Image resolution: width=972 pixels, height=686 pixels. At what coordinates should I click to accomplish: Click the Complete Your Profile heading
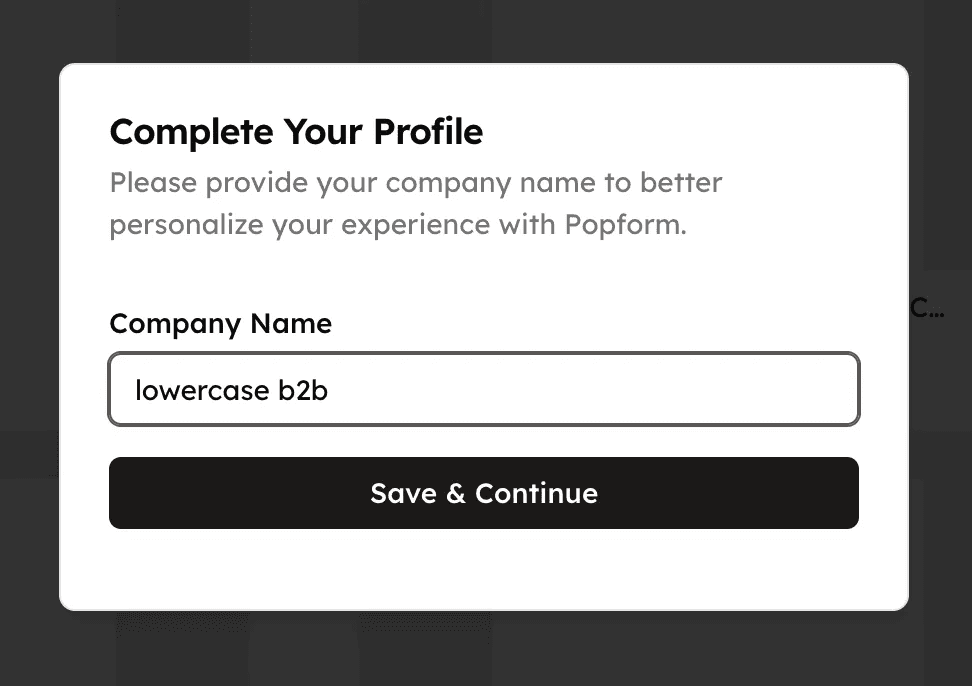(296, 132)
